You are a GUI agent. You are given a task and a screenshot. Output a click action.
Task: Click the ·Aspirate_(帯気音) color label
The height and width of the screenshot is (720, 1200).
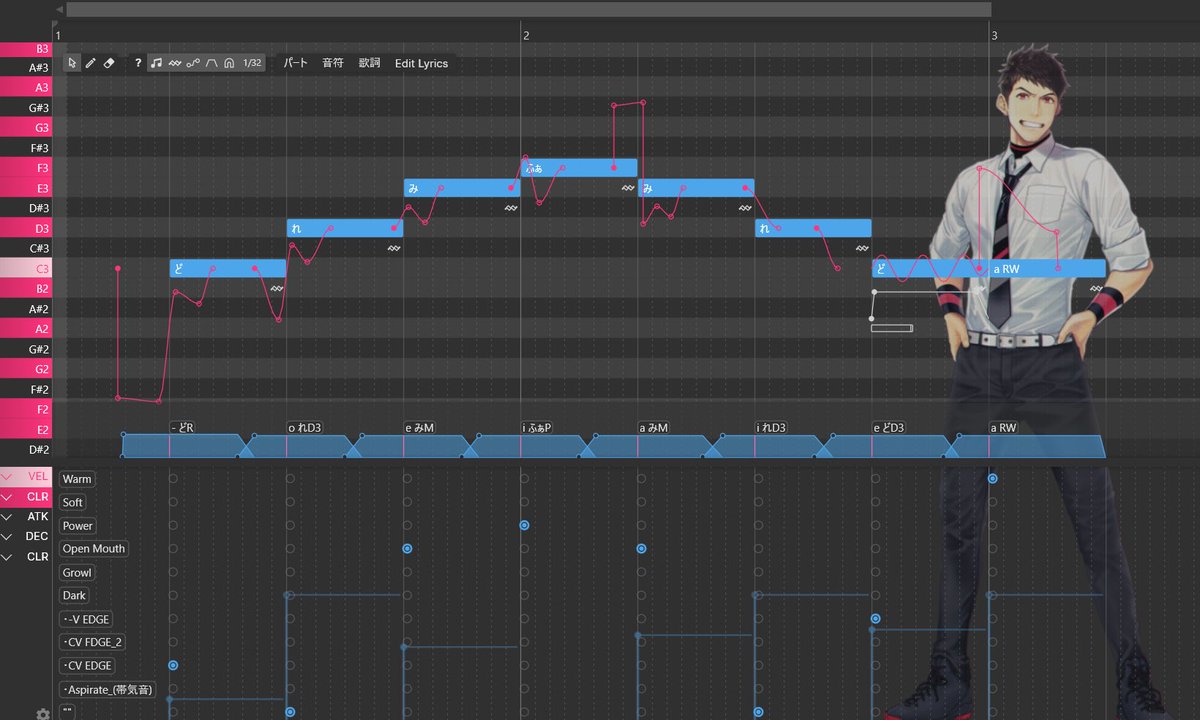[108, 689]
